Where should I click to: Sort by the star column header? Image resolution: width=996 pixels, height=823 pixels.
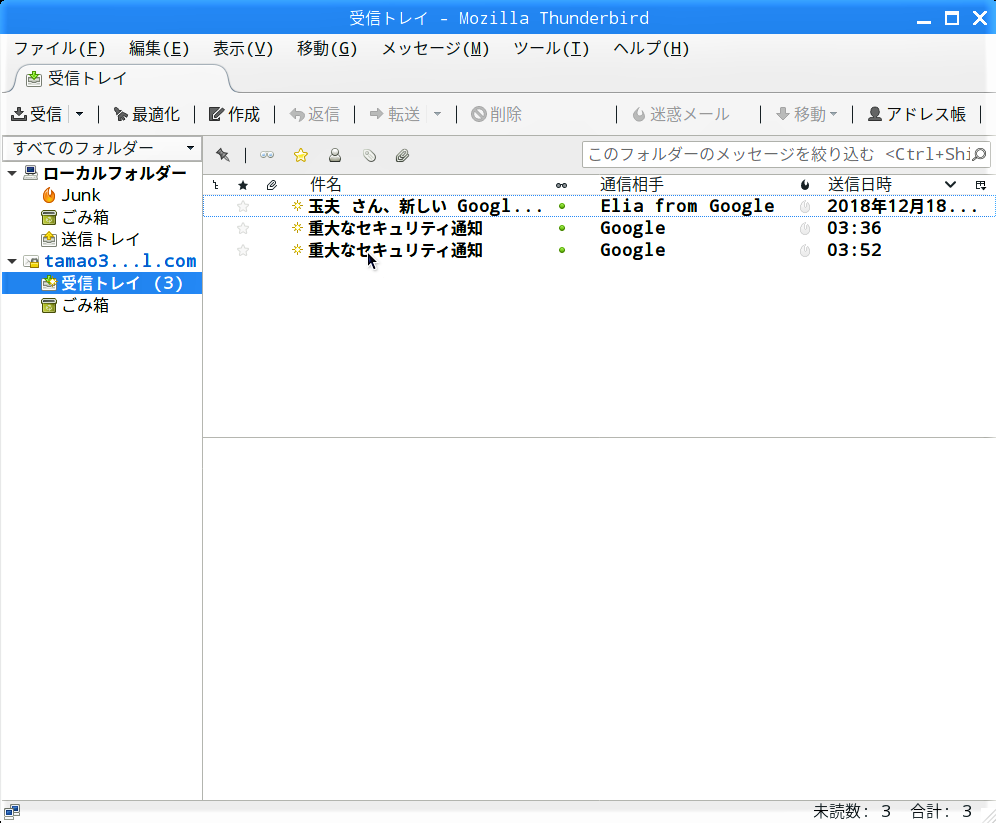point(243,185)
